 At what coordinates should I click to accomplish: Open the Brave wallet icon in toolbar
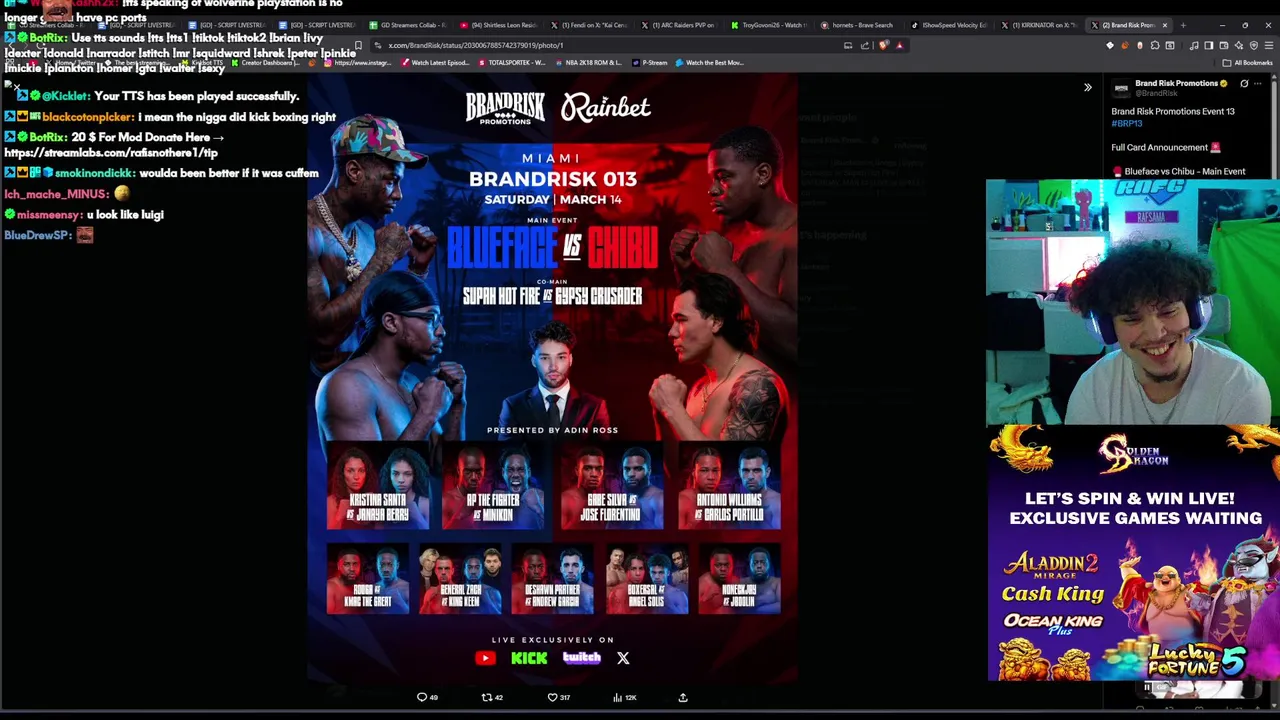[1223, 45]
